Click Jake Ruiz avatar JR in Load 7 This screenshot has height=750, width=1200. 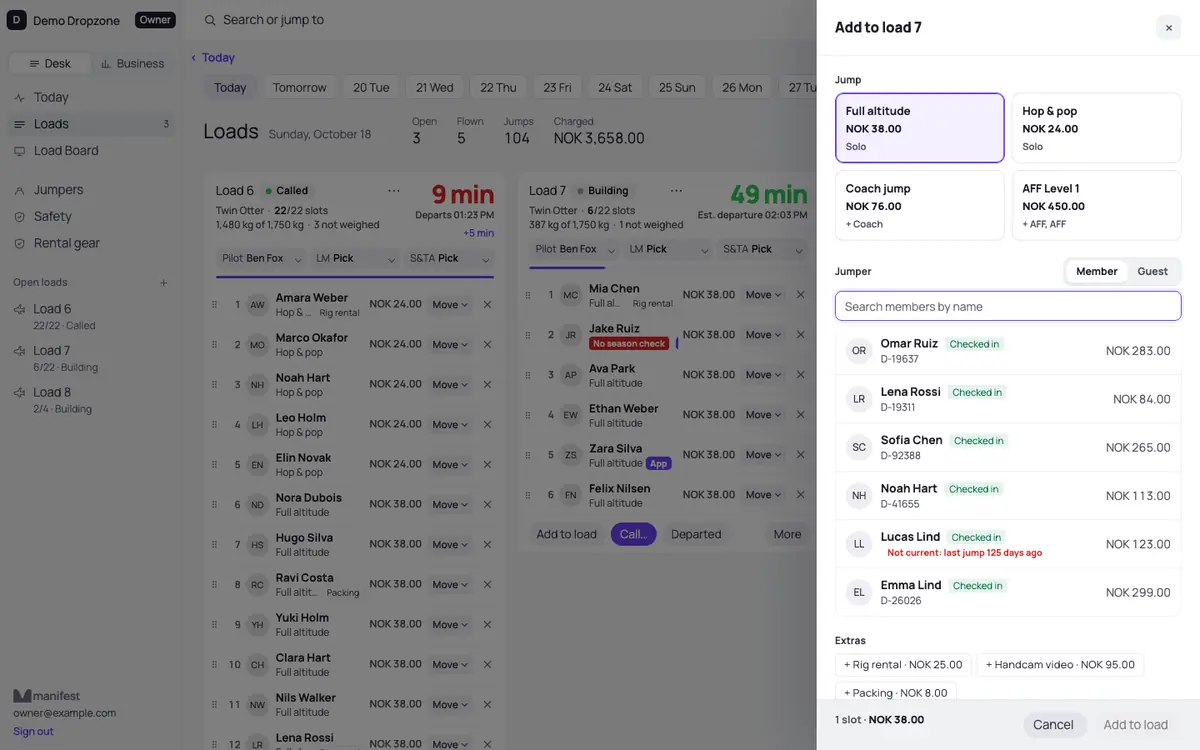point(571,335)
